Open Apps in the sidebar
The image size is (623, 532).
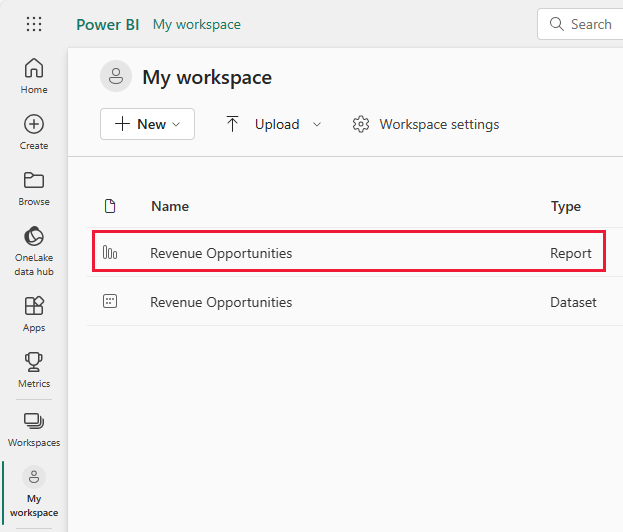pos(34,314)
